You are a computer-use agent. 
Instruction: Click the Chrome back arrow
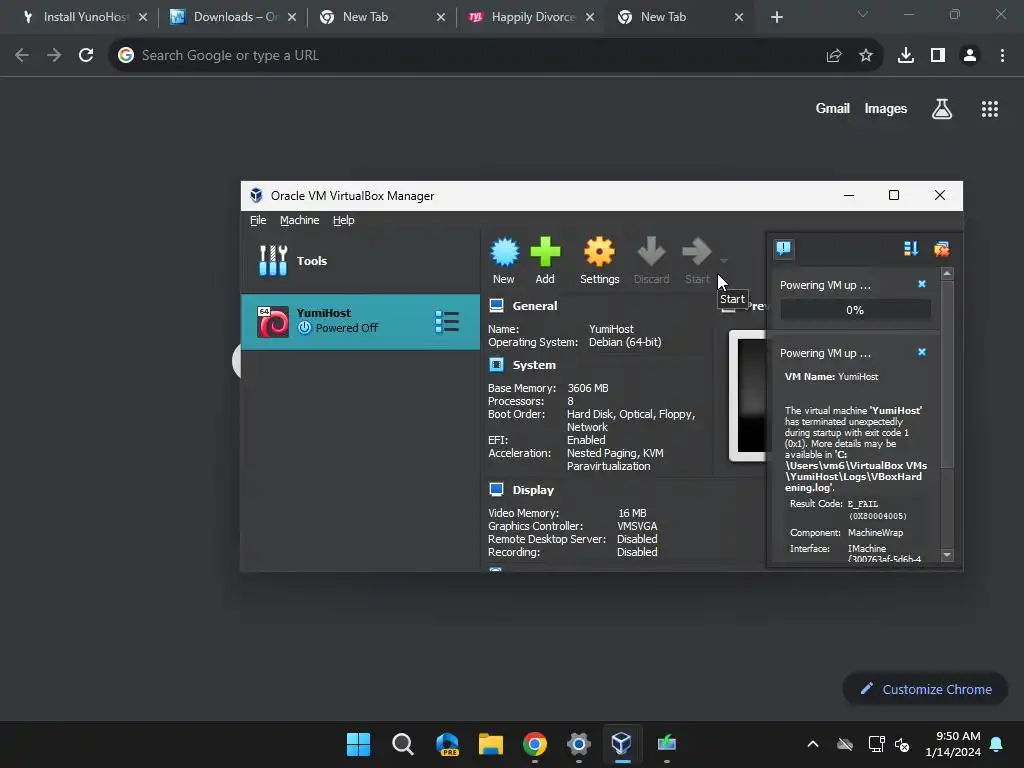22,56
